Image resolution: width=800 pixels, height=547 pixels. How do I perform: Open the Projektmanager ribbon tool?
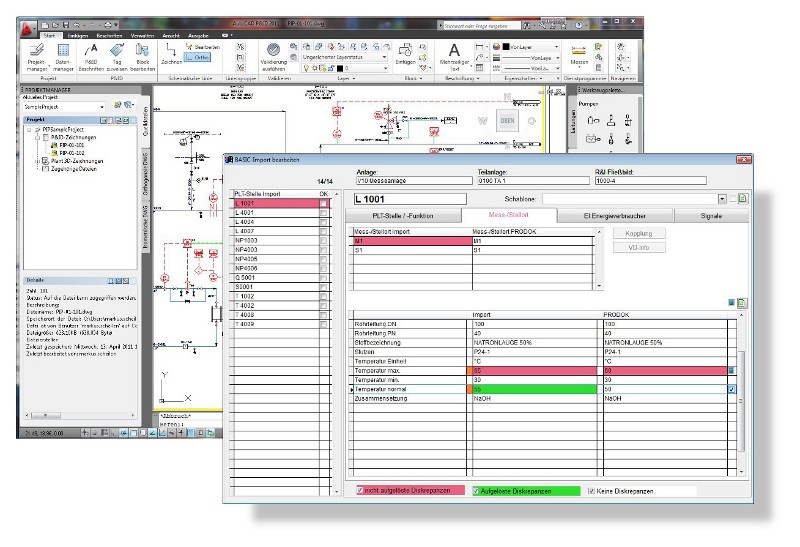[37, 57]
